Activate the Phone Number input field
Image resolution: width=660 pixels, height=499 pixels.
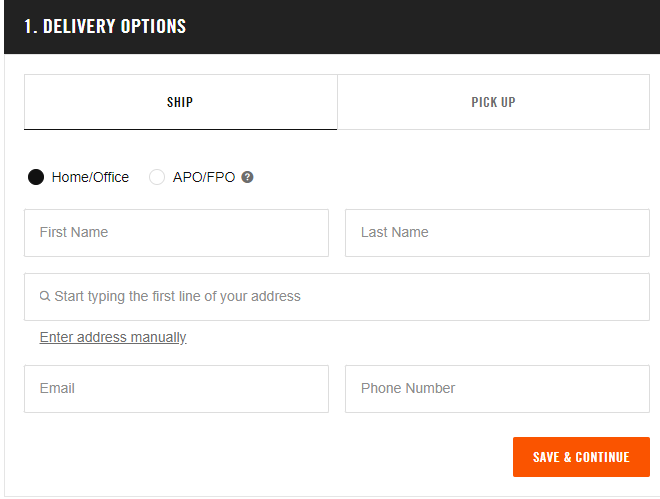(x=497, y=389)
